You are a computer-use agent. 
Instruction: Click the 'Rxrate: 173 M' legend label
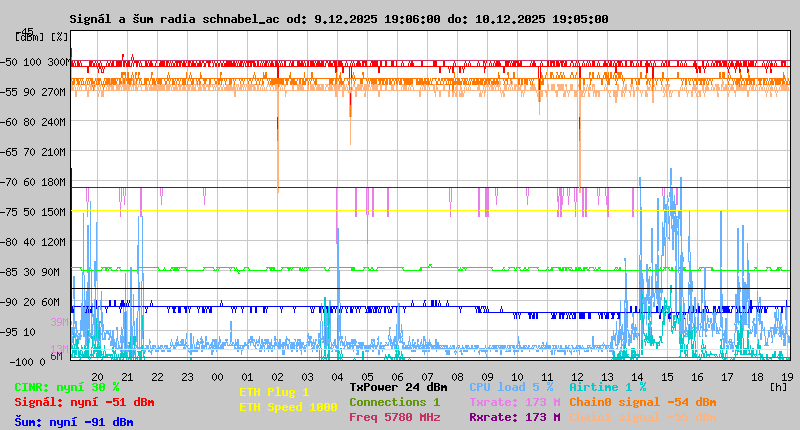[515, 417]
